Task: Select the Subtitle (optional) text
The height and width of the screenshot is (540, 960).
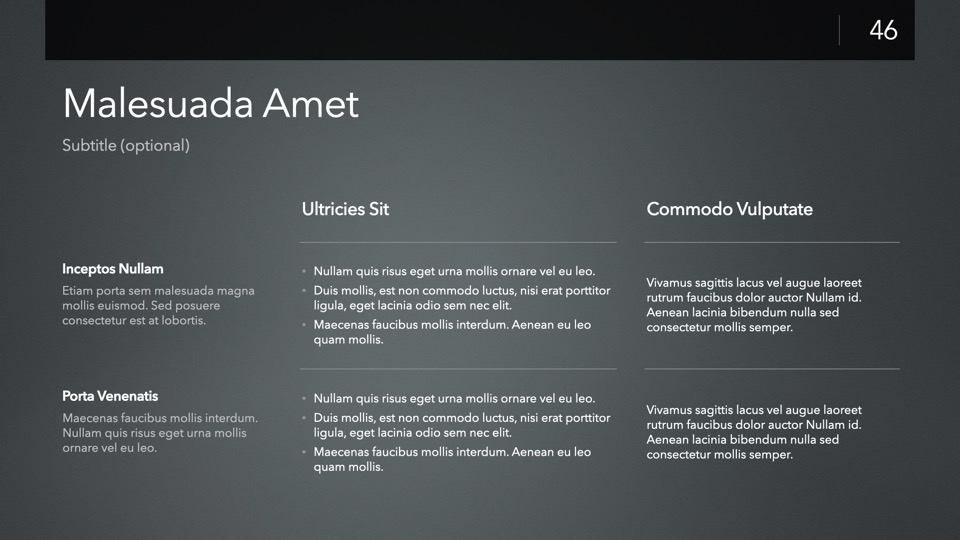Action: 126,146
